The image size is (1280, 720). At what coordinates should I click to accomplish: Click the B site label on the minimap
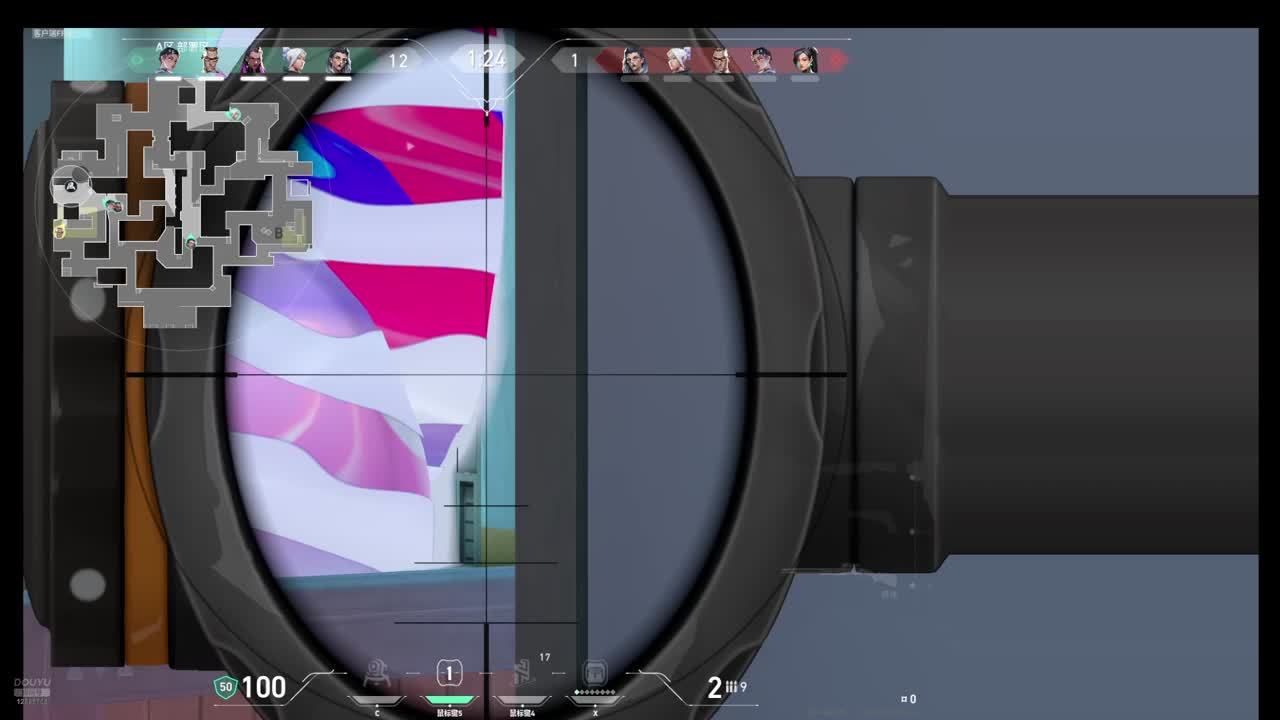pyautogui.click(x=279, y=233)
